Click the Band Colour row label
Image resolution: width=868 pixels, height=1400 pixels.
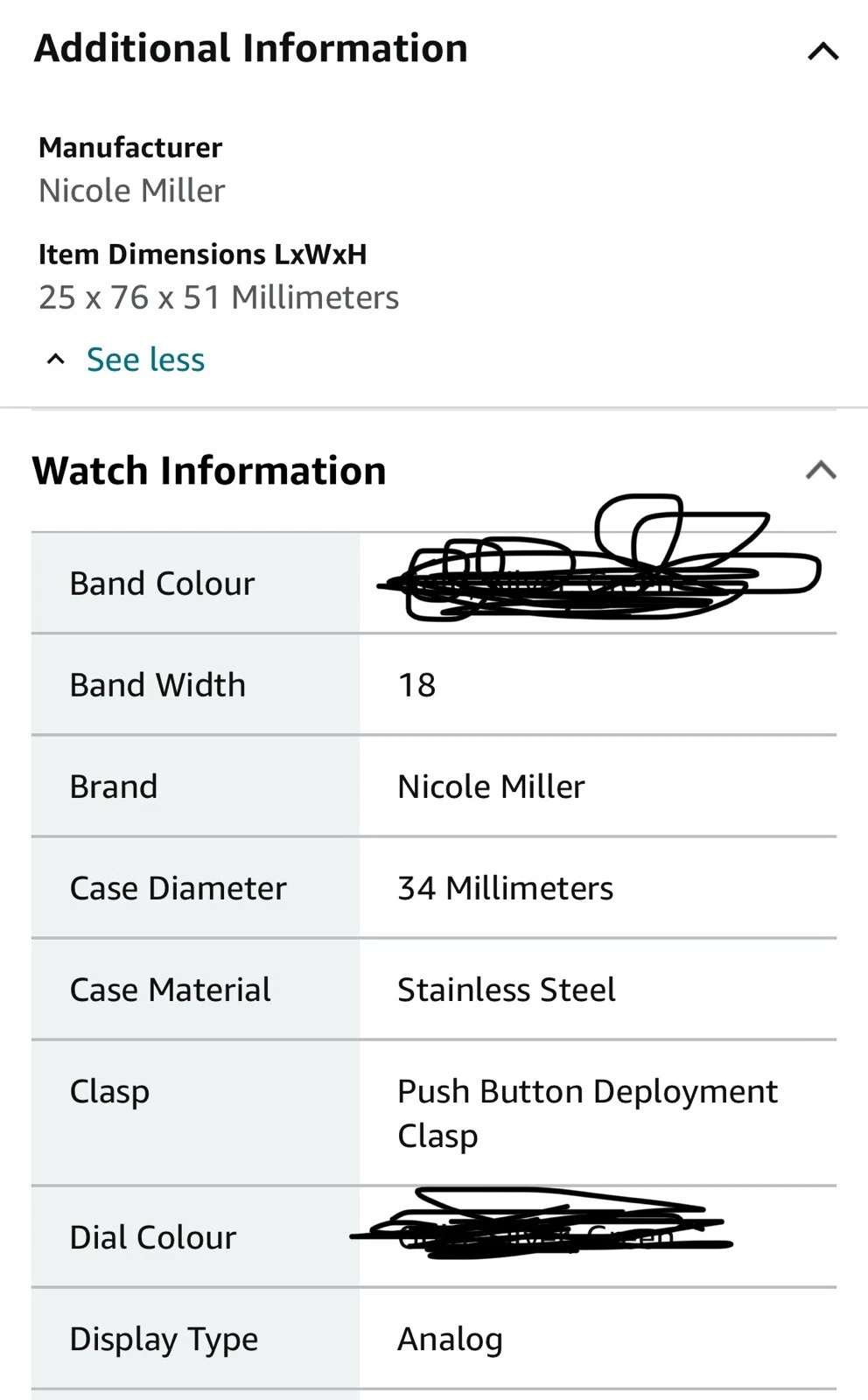(x=162, y=584)
